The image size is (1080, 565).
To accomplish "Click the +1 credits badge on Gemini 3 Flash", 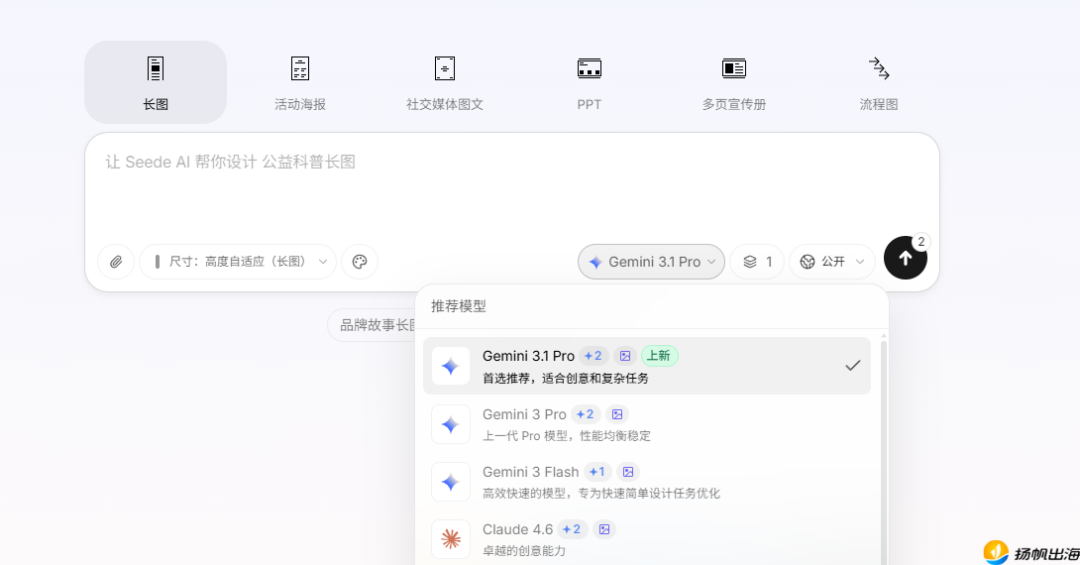I will pos(597,472).
